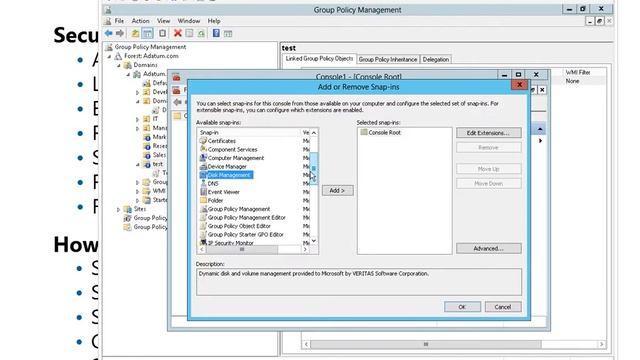Select Group Policy Object Editor snap-in icon

tap(203, 226)
